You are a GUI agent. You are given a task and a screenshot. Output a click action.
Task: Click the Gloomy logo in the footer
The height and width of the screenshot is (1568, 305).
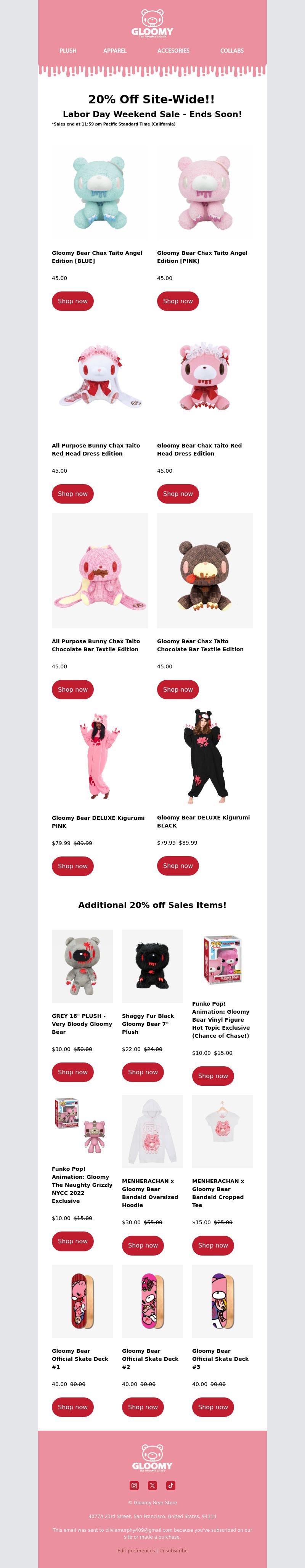(152, 1457)
